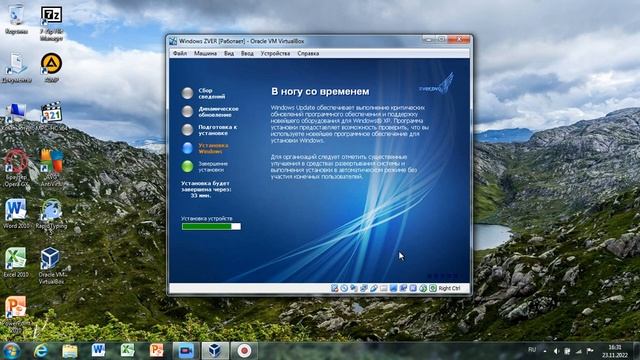Click the hard disk activity icon in VirtualBox status bar
Screen dimensions: 640x360
click(x=335, y=288)
